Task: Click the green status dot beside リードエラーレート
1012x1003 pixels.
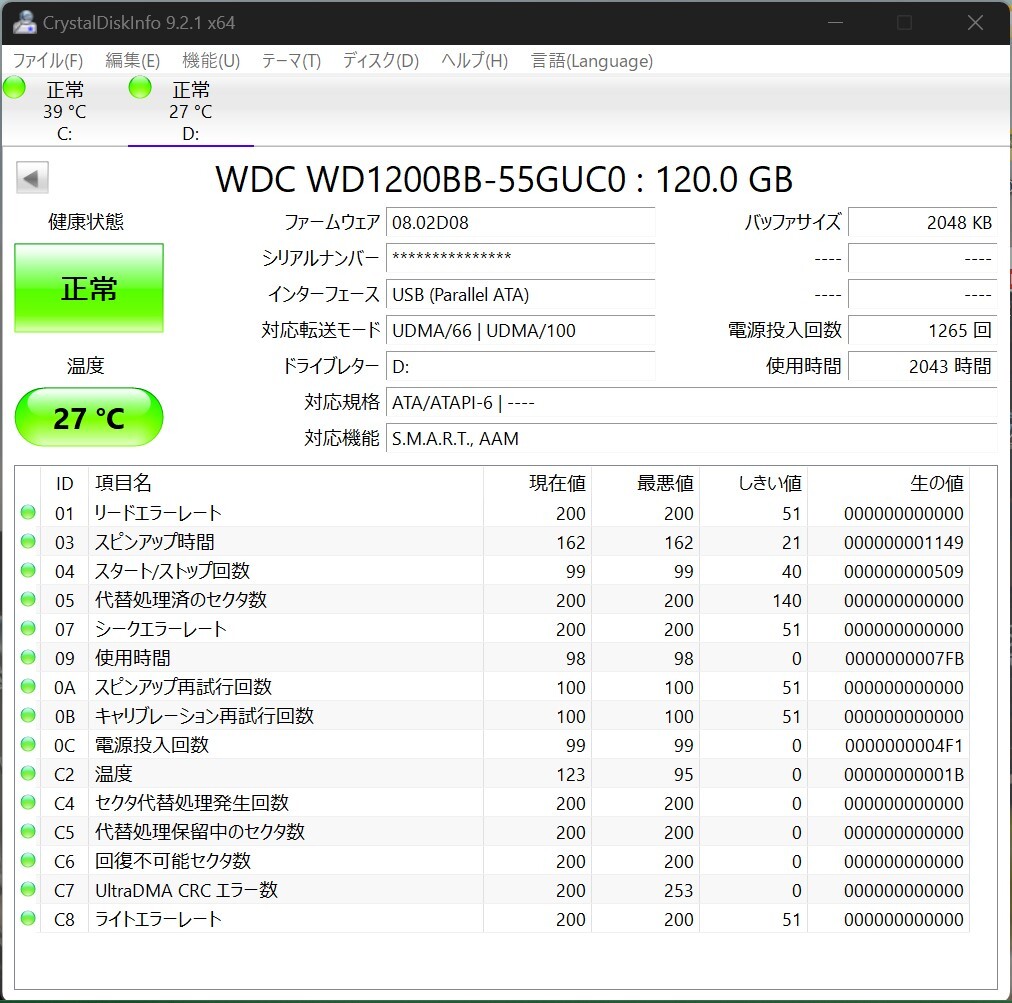Action: 27,513
